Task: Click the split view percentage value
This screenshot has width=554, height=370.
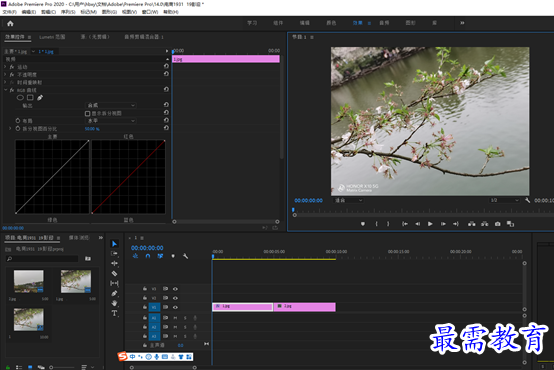Action: [92, 129]
